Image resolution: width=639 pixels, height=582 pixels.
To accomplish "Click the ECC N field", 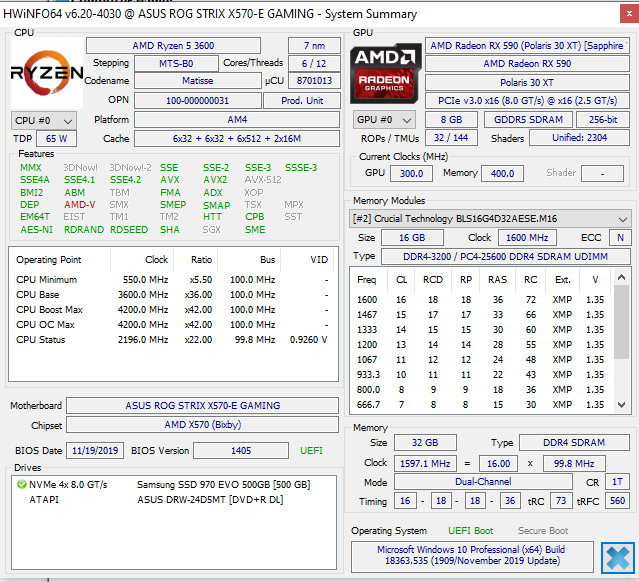I will [x=620, y=238].
